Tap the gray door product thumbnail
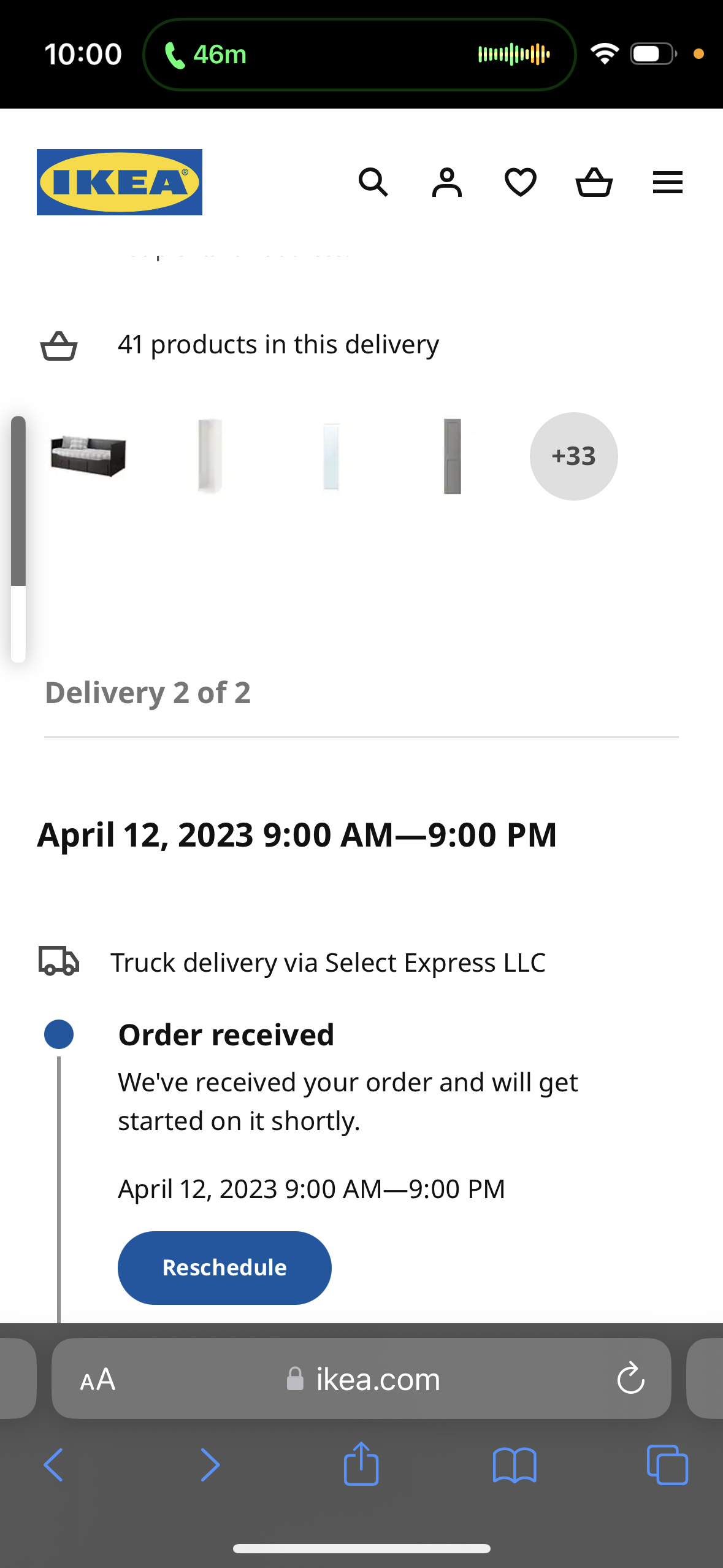This screenshot has width=723, height=1568. coord(453,456)
